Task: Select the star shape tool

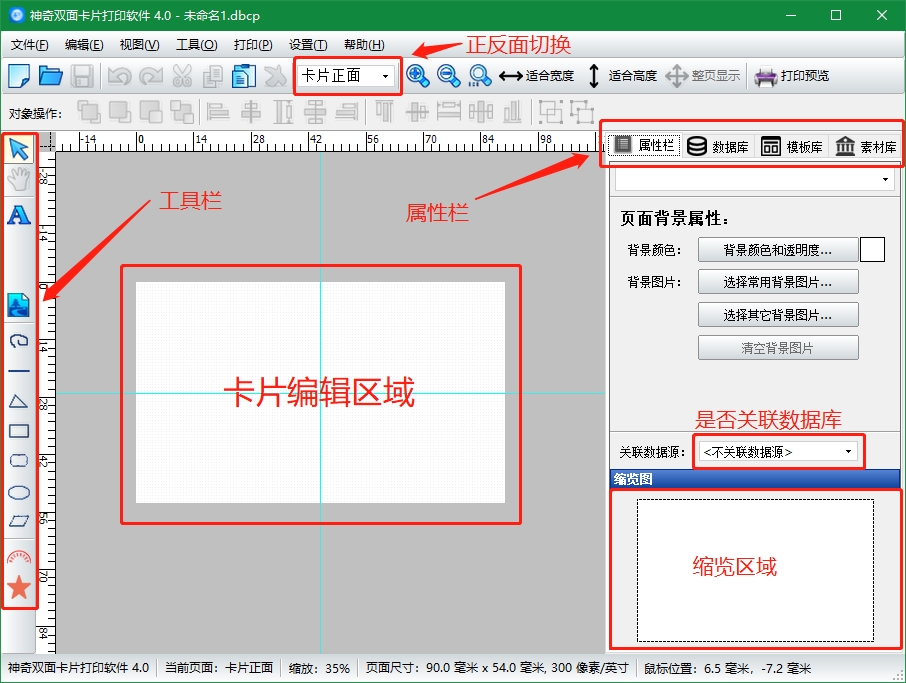Action: 19,588
